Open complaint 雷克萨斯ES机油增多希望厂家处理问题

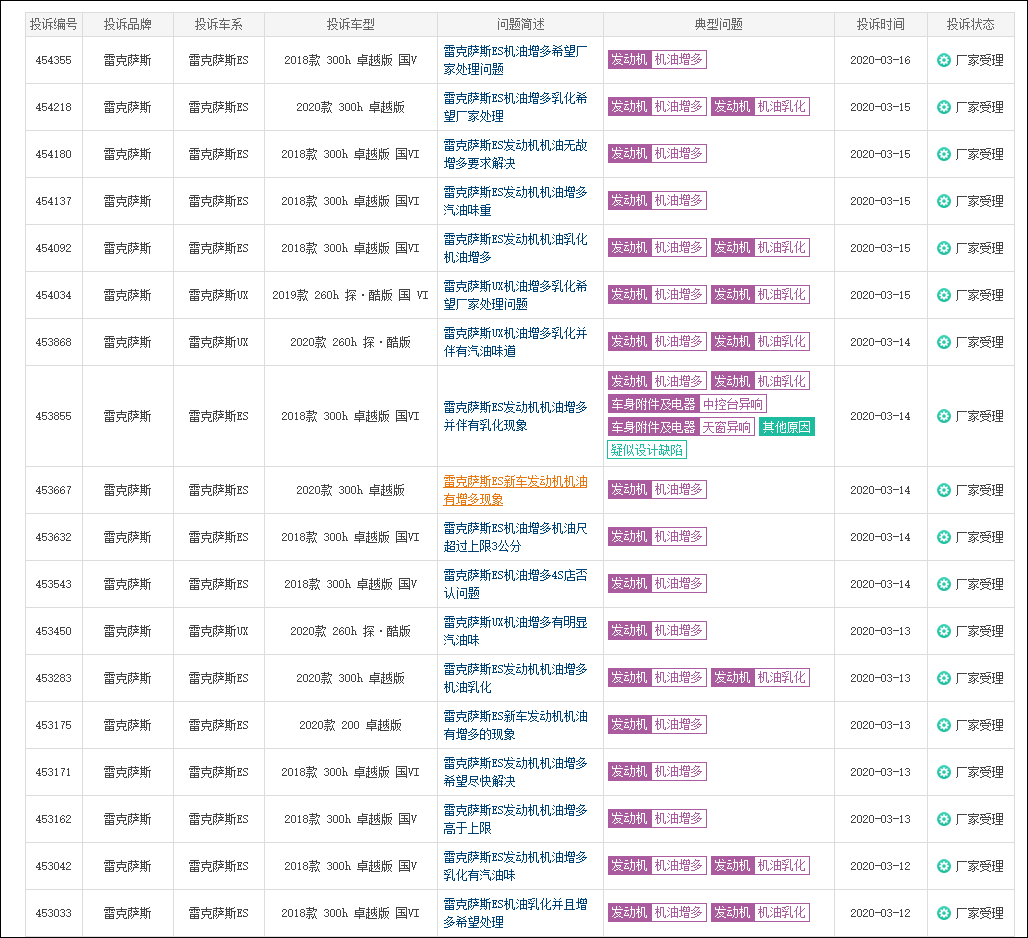tap(515, 60)
